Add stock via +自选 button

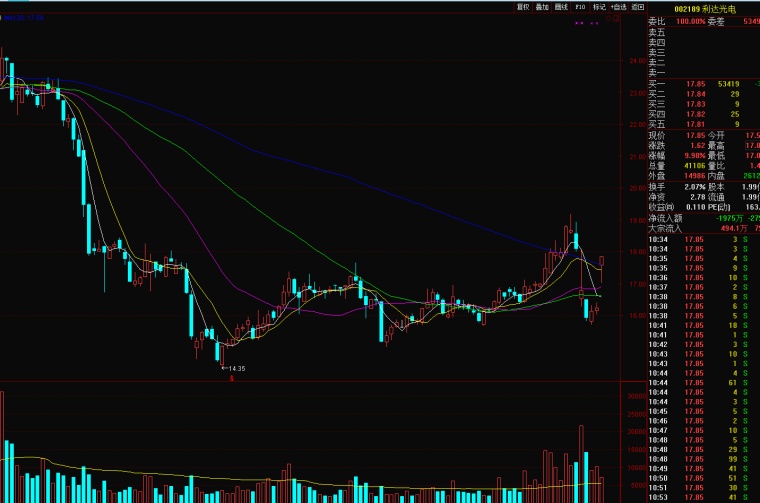(x=618, y=7)
